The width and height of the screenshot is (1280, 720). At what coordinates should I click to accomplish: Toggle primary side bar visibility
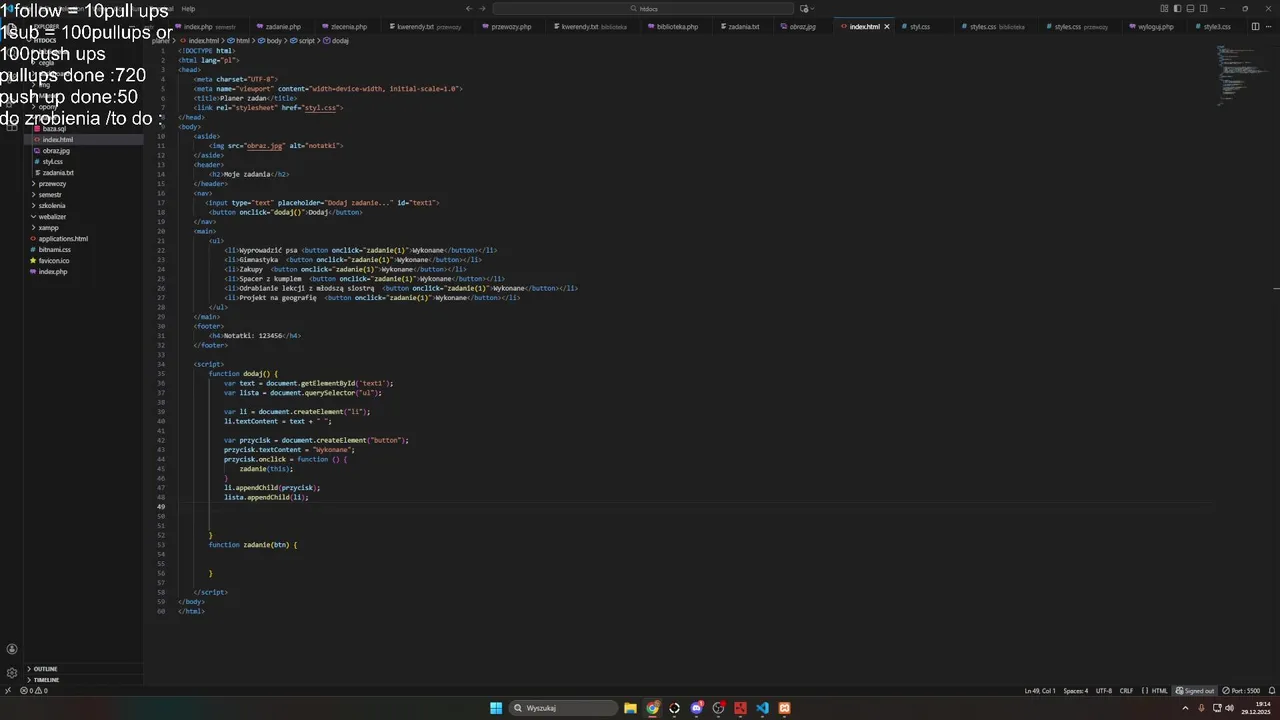1177,8
